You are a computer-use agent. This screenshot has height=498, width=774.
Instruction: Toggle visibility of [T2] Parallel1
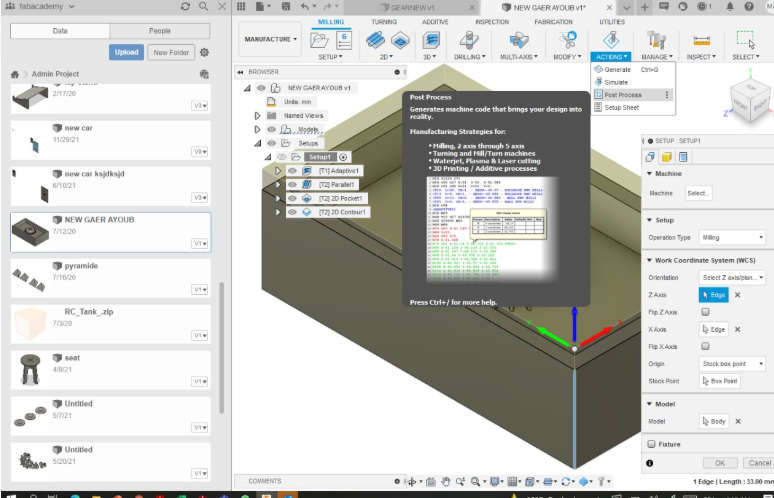(293, 185)
